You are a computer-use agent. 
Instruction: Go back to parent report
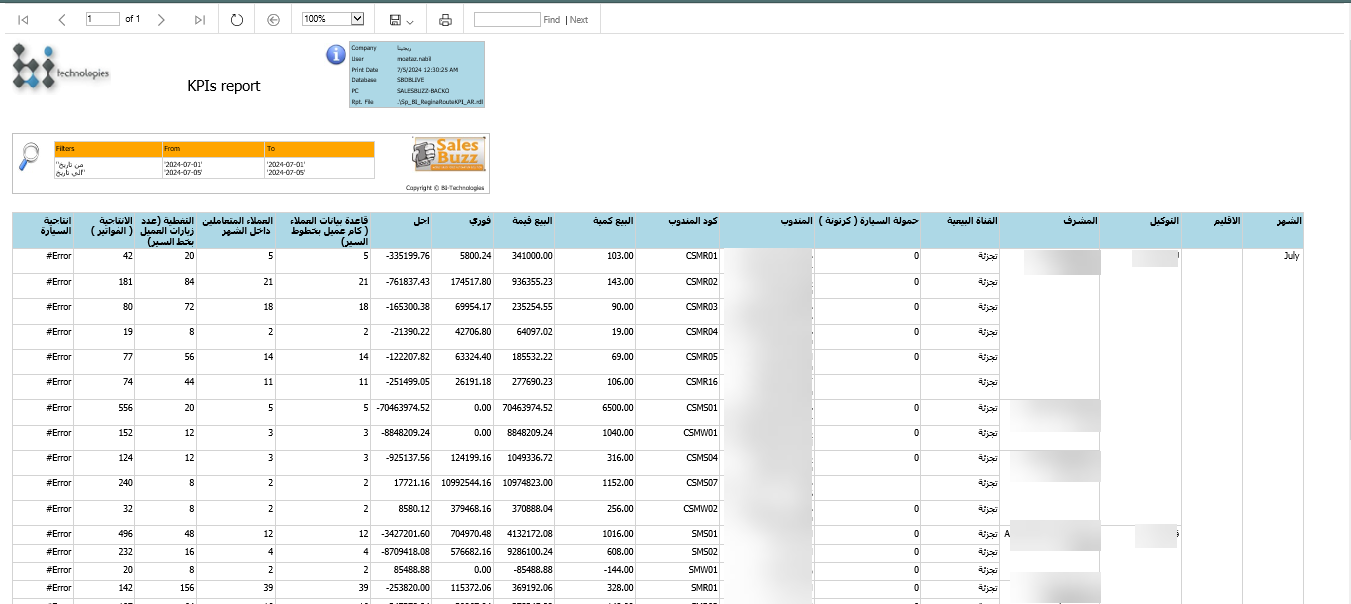(x=274, y=20)
